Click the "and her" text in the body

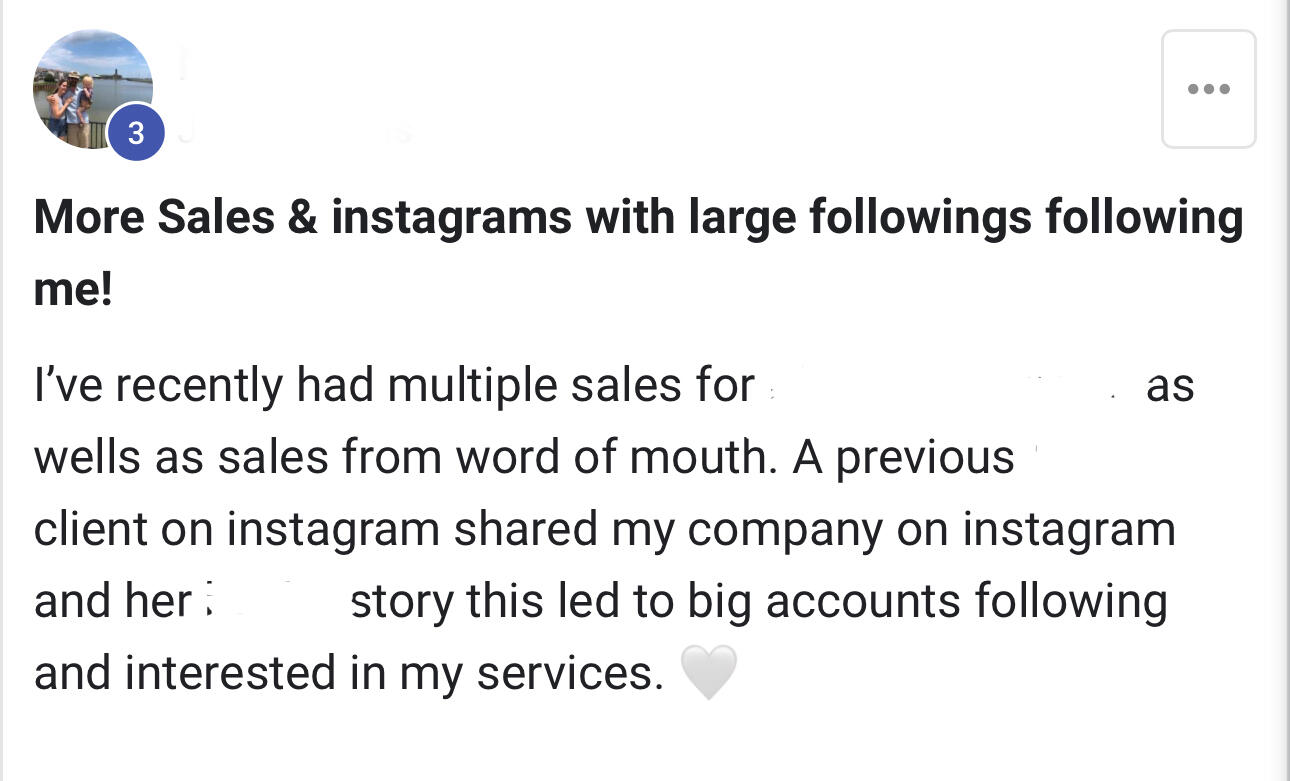pos(112,601)
